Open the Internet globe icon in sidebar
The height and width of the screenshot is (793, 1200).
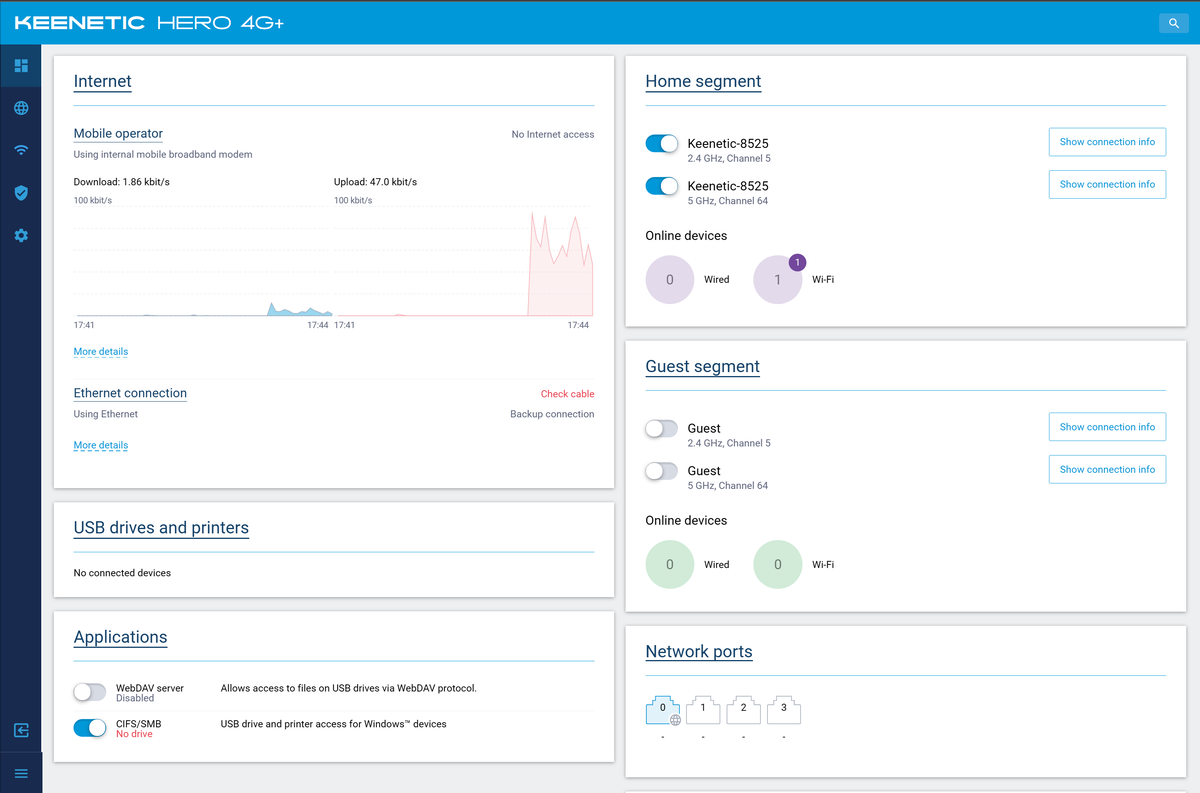click(x=21, y=108)
